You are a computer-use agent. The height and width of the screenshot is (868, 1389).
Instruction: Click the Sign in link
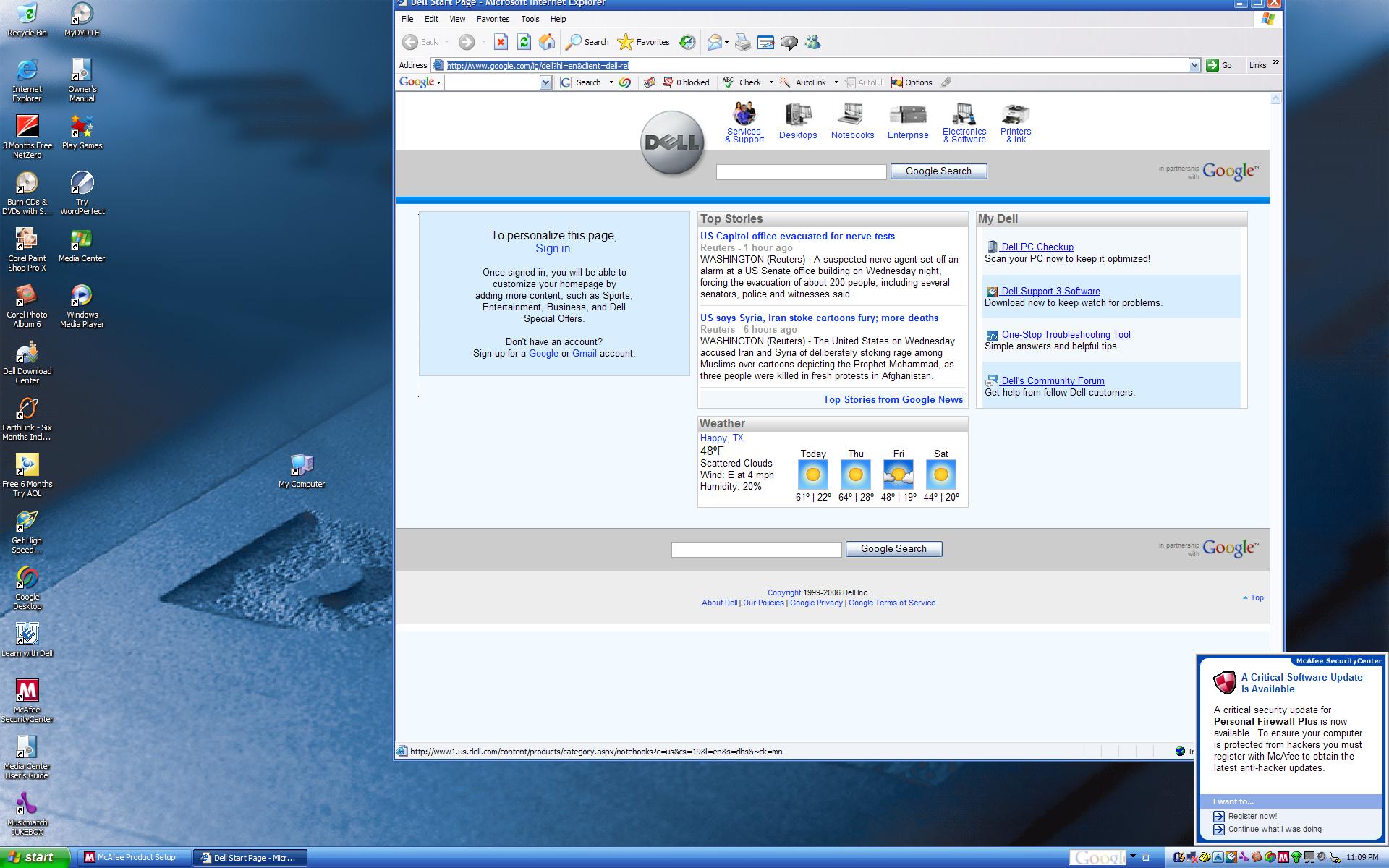pyautogui.click(x=552, y=248)
